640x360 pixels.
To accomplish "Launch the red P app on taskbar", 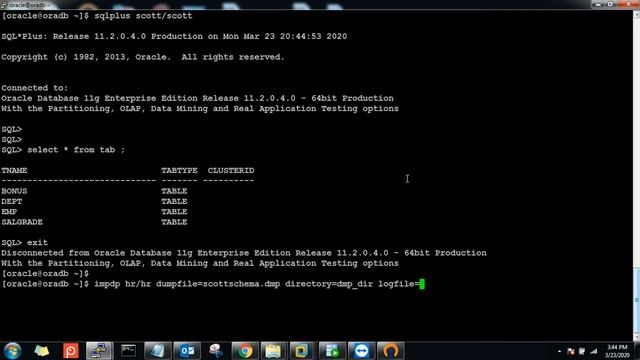I will 70,351.
